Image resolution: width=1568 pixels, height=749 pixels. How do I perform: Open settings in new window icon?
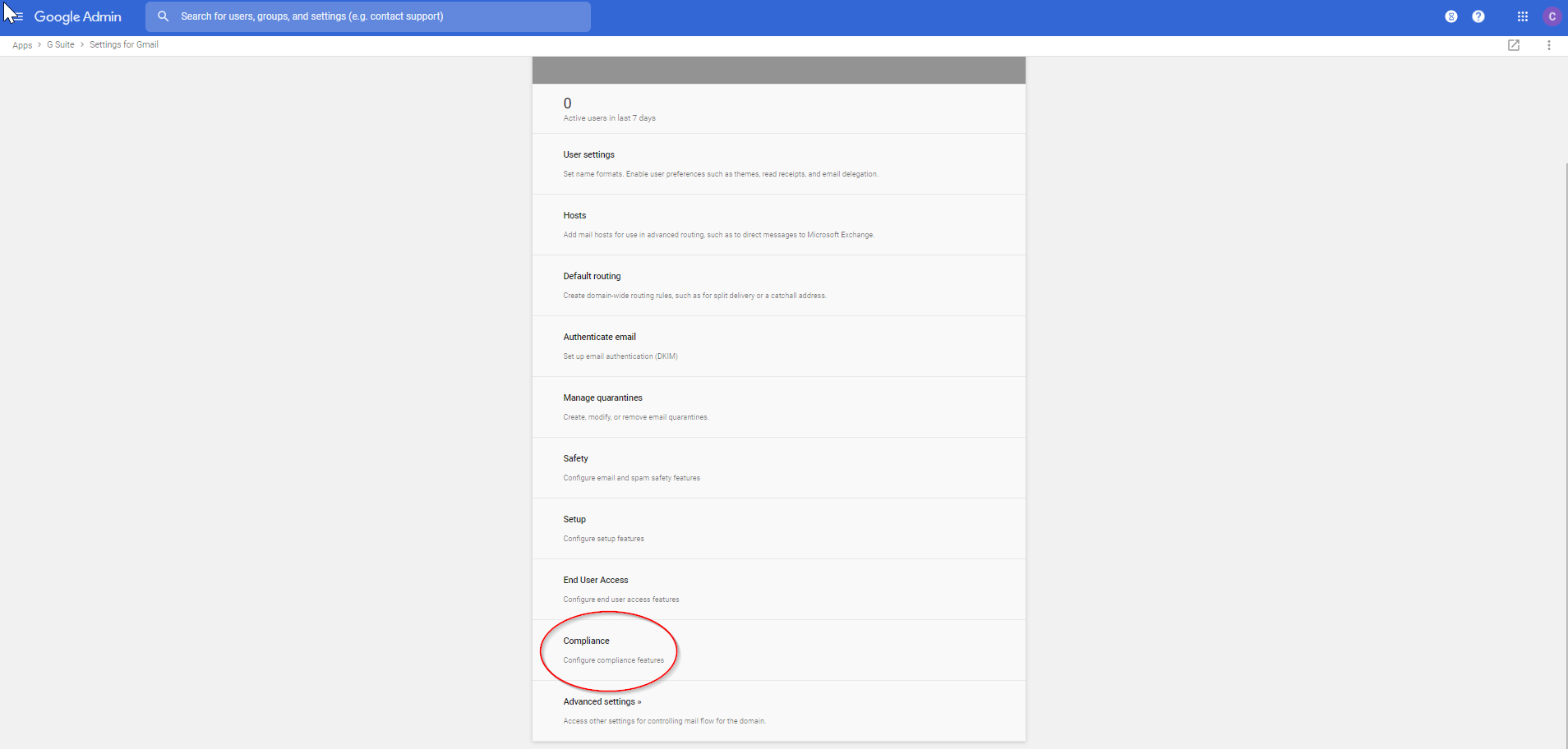[x=1514, y=45]
